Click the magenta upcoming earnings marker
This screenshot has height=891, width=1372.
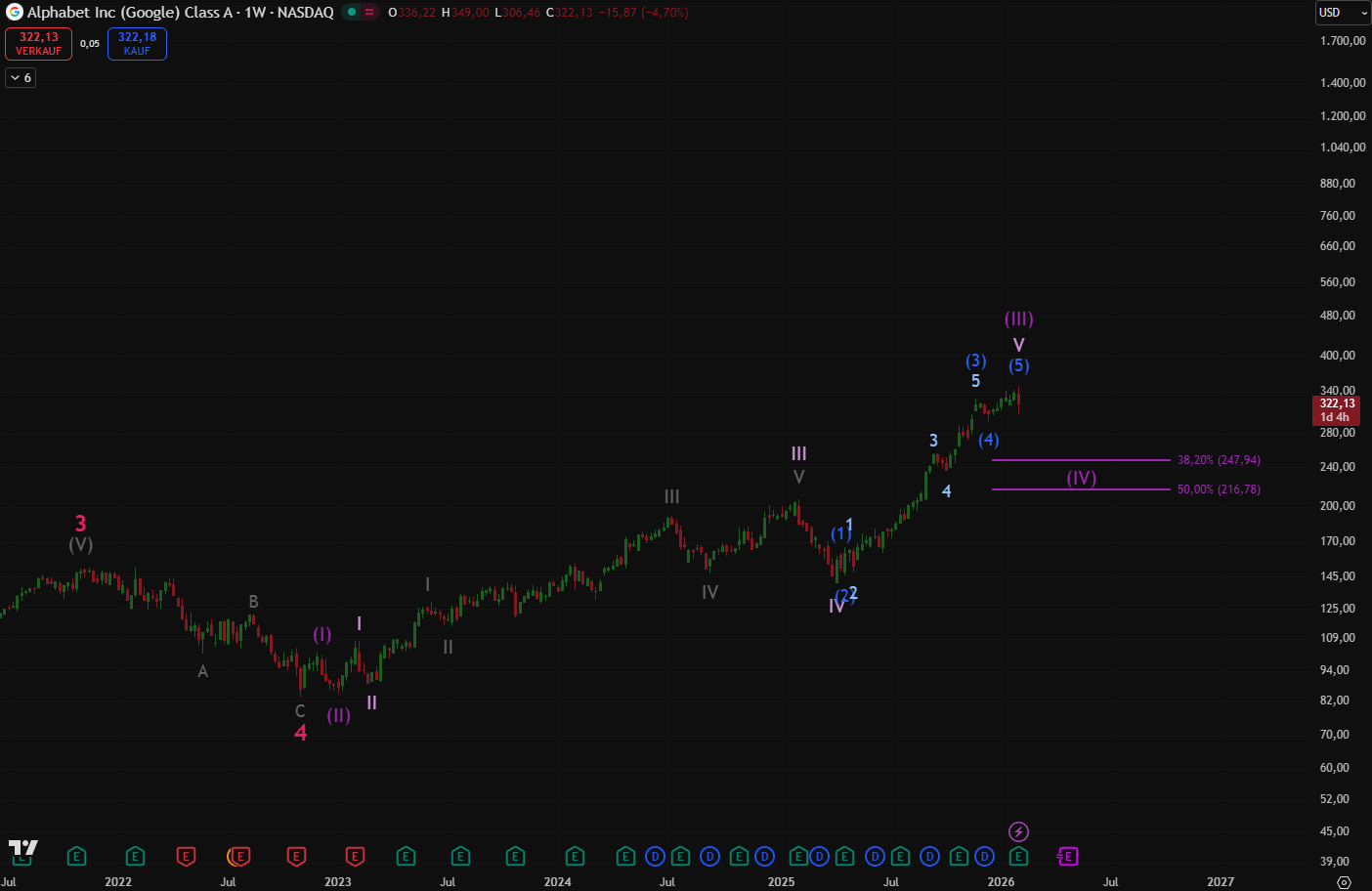click(x=1067, y=857)
